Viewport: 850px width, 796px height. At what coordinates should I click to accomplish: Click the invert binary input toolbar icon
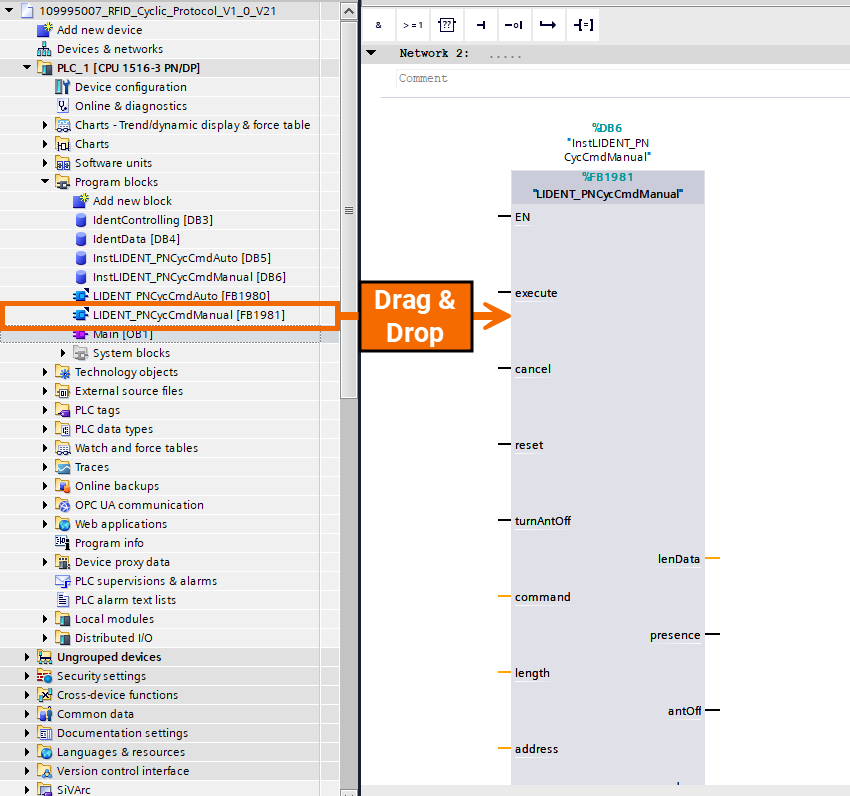514,25
